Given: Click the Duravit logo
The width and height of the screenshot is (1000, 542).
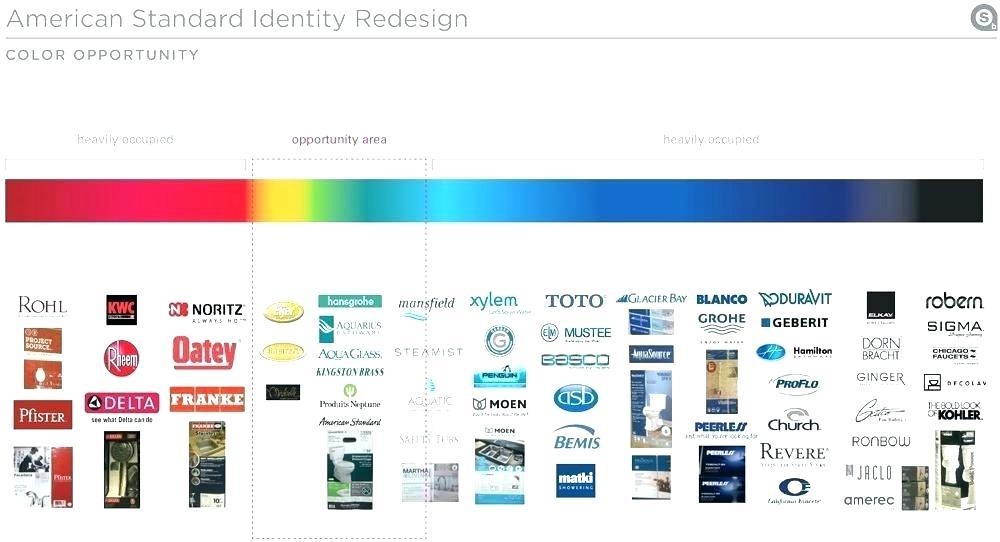Looking at the screenshot, I should 795,298.
